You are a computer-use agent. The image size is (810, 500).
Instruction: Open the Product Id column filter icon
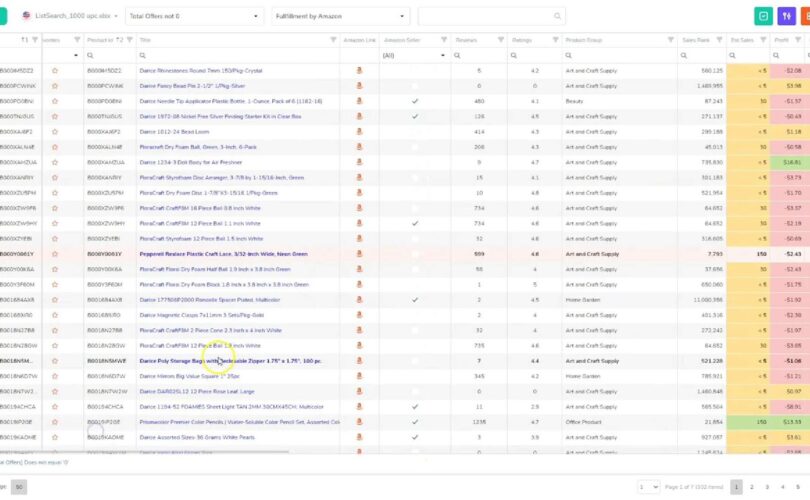pyautogui.click(x=130, y=40)
